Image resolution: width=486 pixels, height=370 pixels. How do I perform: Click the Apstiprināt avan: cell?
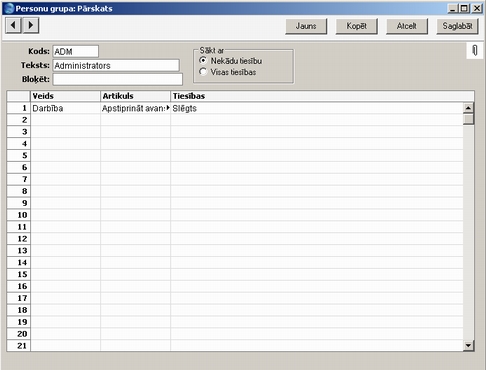[135, 108]
